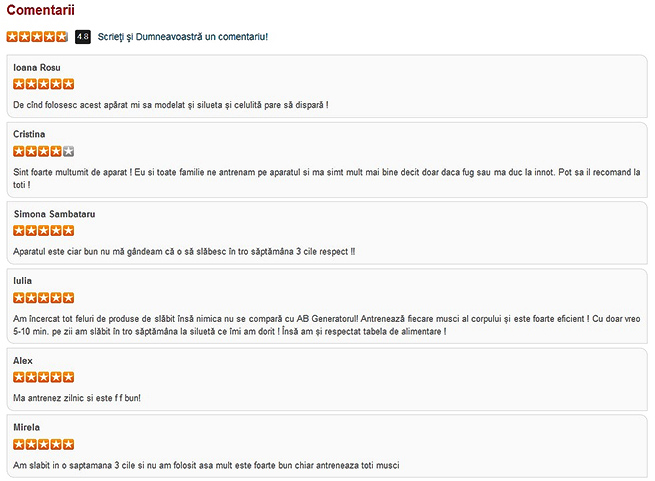
Task: Click Mirela's five-star rating
Action: pos(43,444)
